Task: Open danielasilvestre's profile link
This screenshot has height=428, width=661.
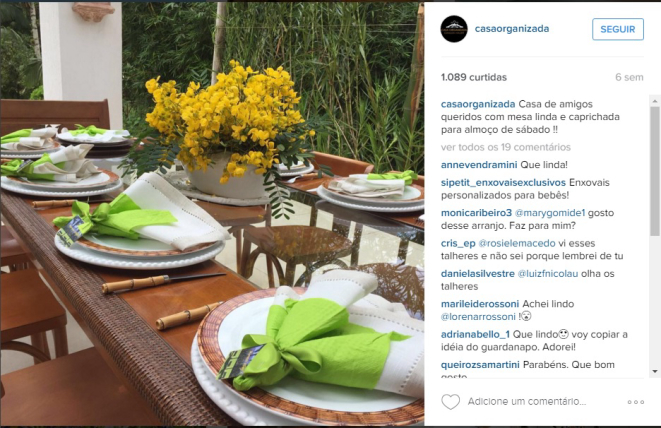Action: point(478,274)
